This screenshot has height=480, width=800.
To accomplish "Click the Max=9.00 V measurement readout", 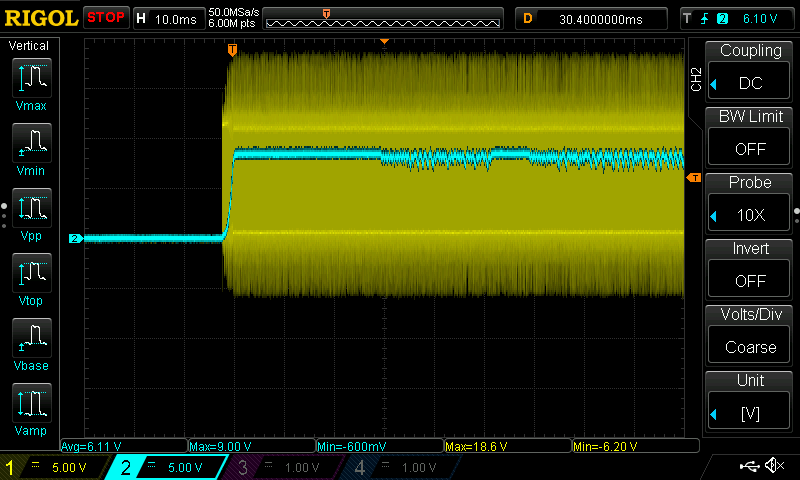I will [x=252, y=446].
